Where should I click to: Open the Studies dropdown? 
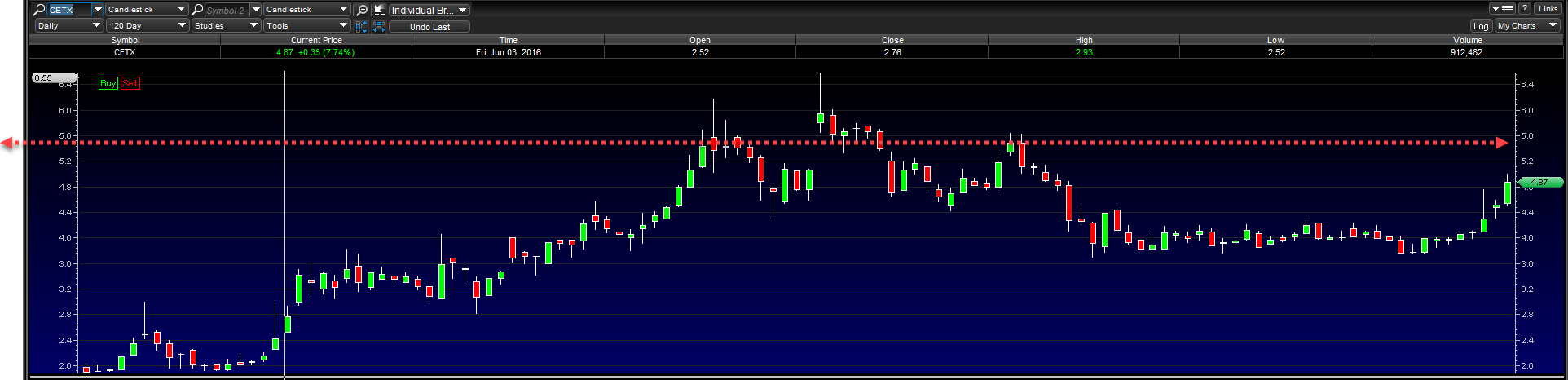(226, 26)
